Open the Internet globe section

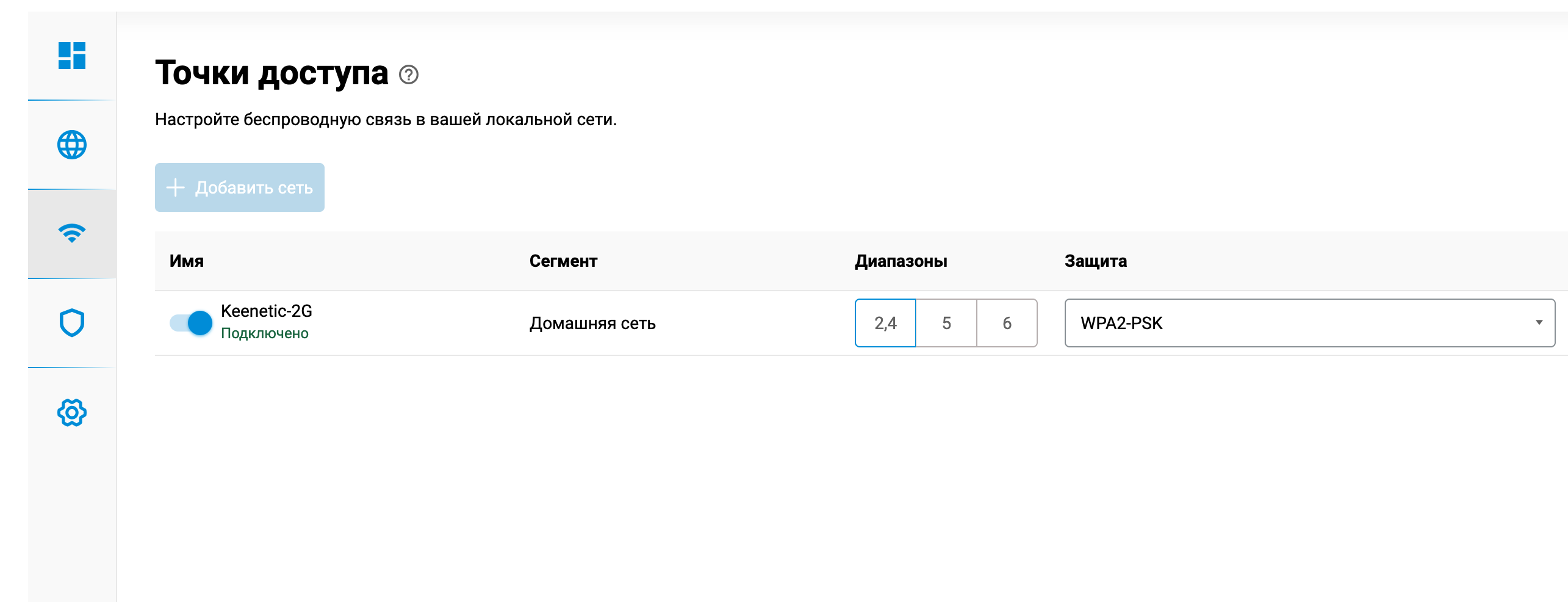point(71,145)
